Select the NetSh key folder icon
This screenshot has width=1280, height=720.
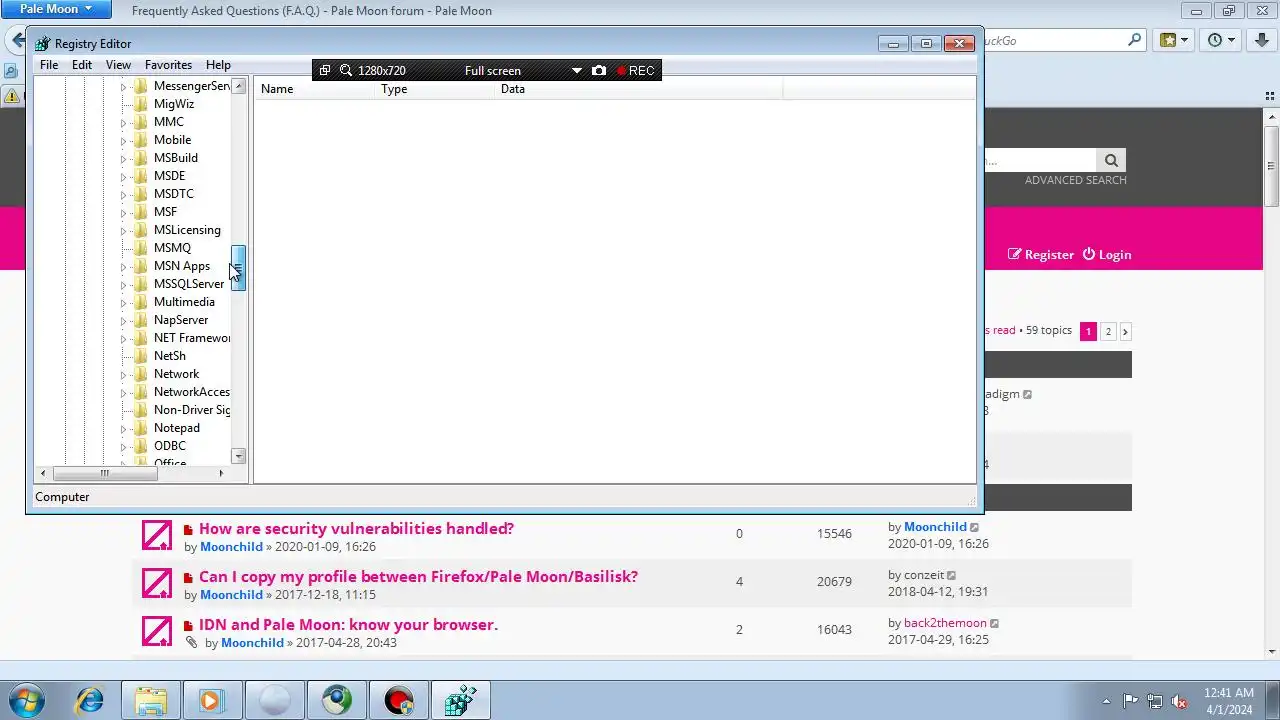[x=141, y=356]
